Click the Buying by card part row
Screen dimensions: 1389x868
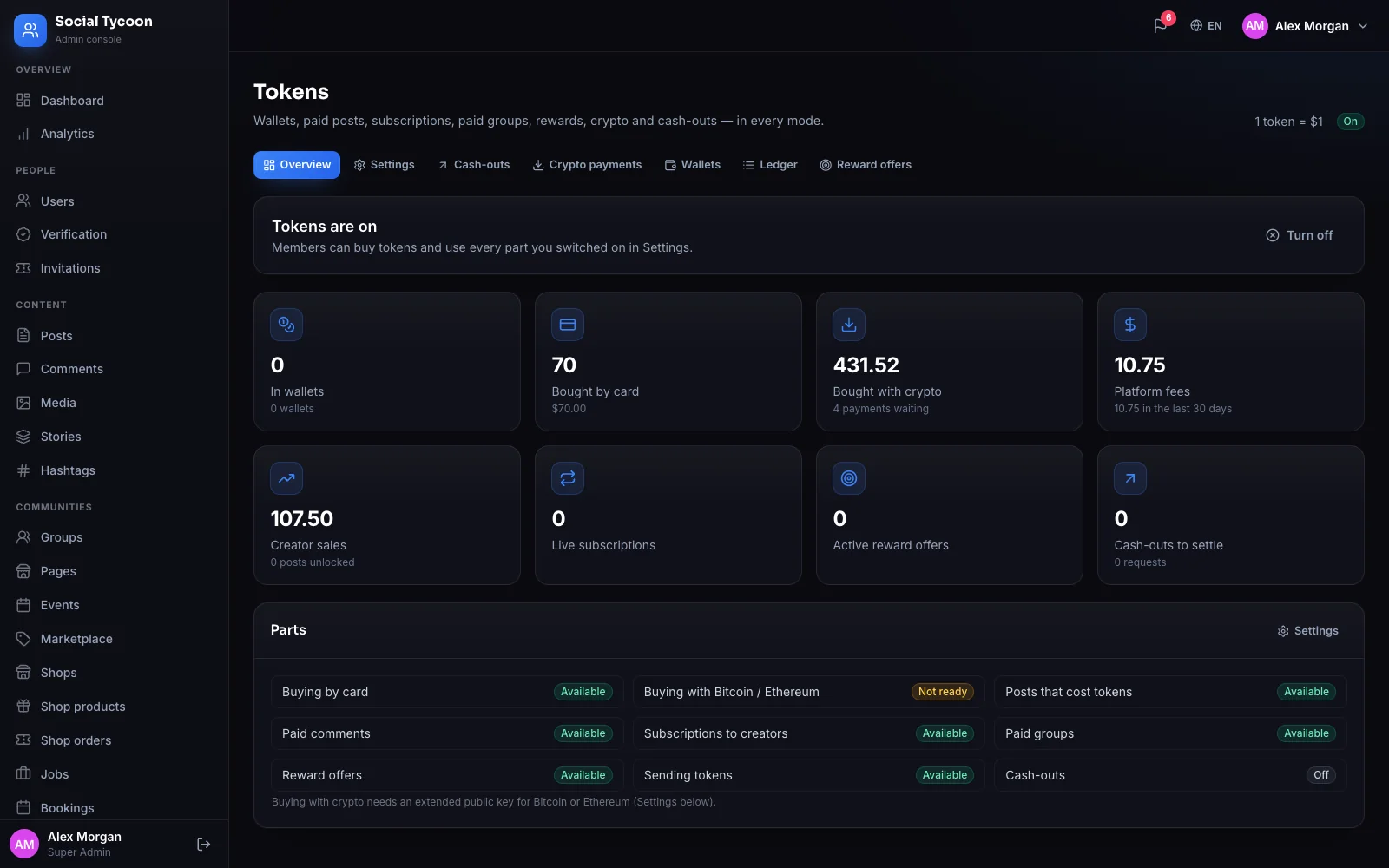coord(447,692)
